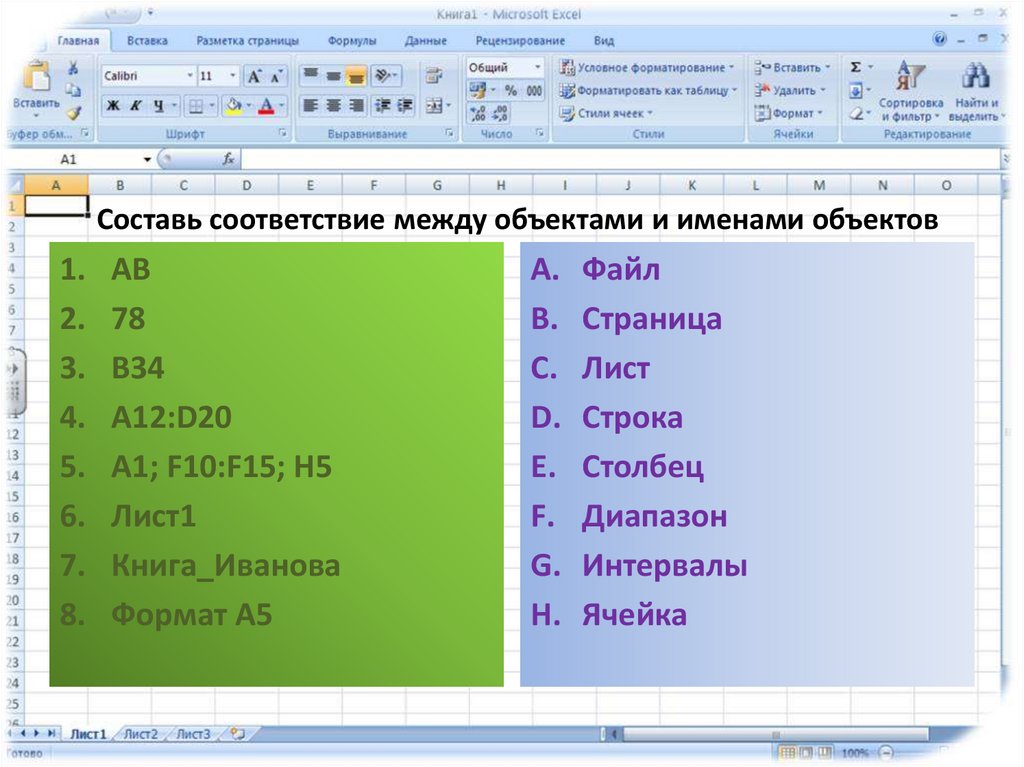Screen dimensions: 1024x767
Task: Decrease indent in alignment group
Action: [383, 105]
